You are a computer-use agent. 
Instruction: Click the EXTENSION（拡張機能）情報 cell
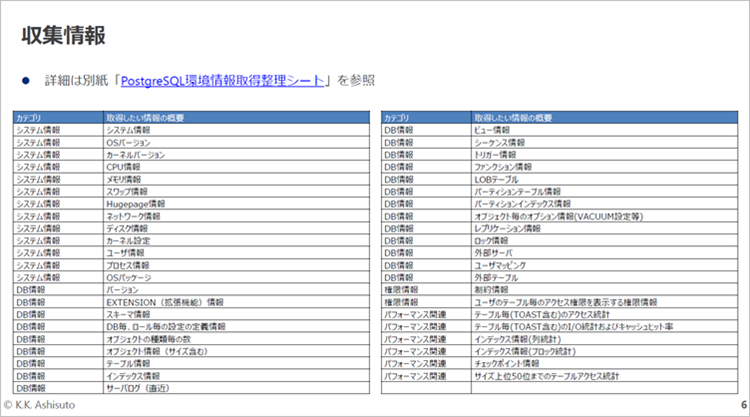pos(236,302)
